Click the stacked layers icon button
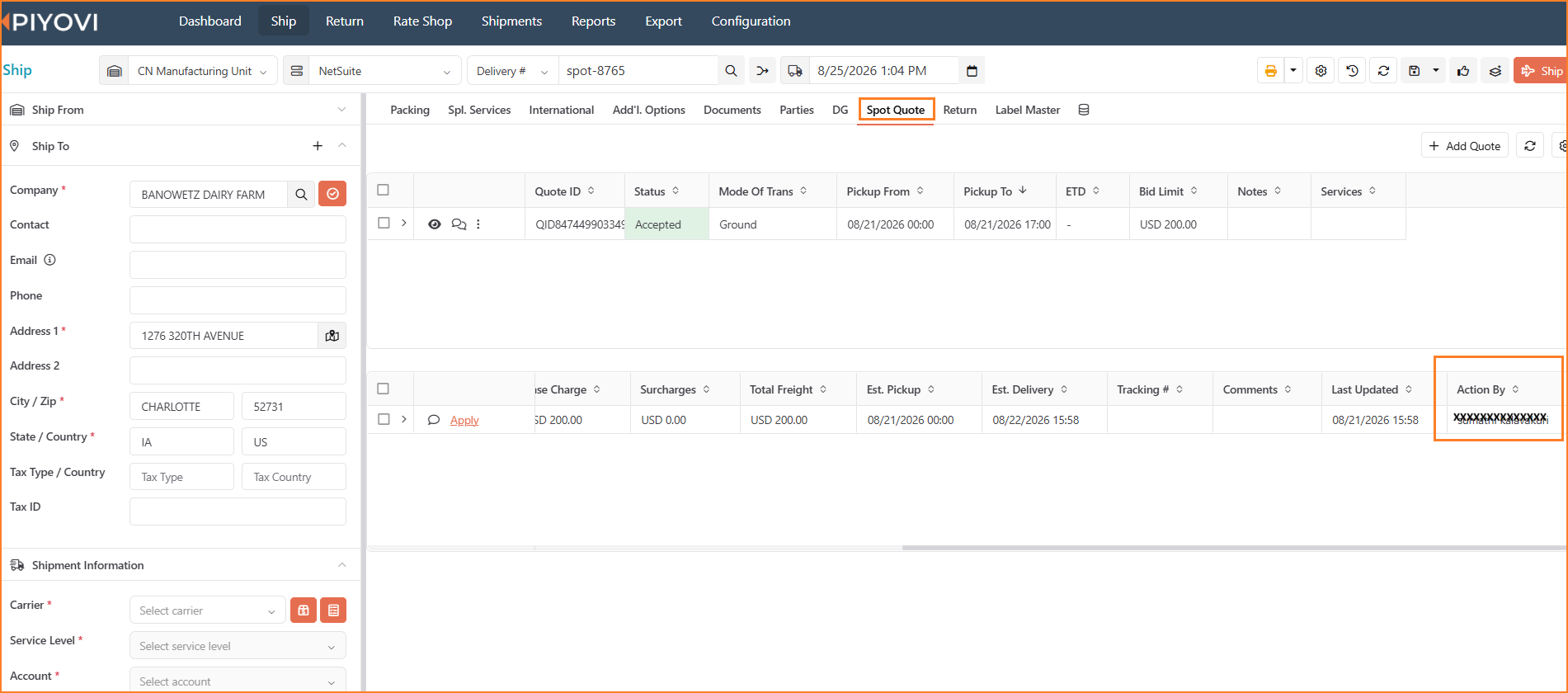 tap(1495, 71)
